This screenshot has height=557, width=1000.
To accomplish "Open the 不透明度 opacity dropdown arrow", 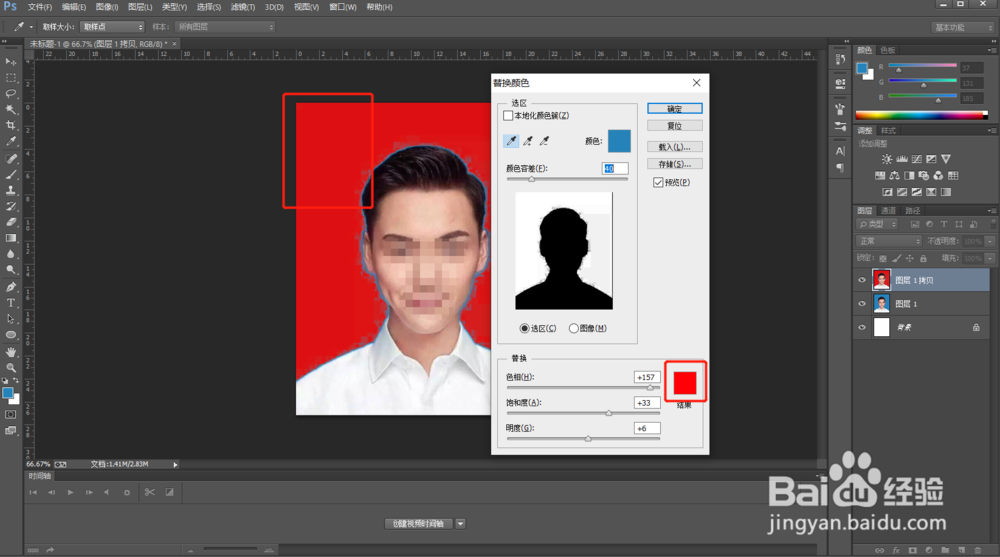I will (990, 241).
